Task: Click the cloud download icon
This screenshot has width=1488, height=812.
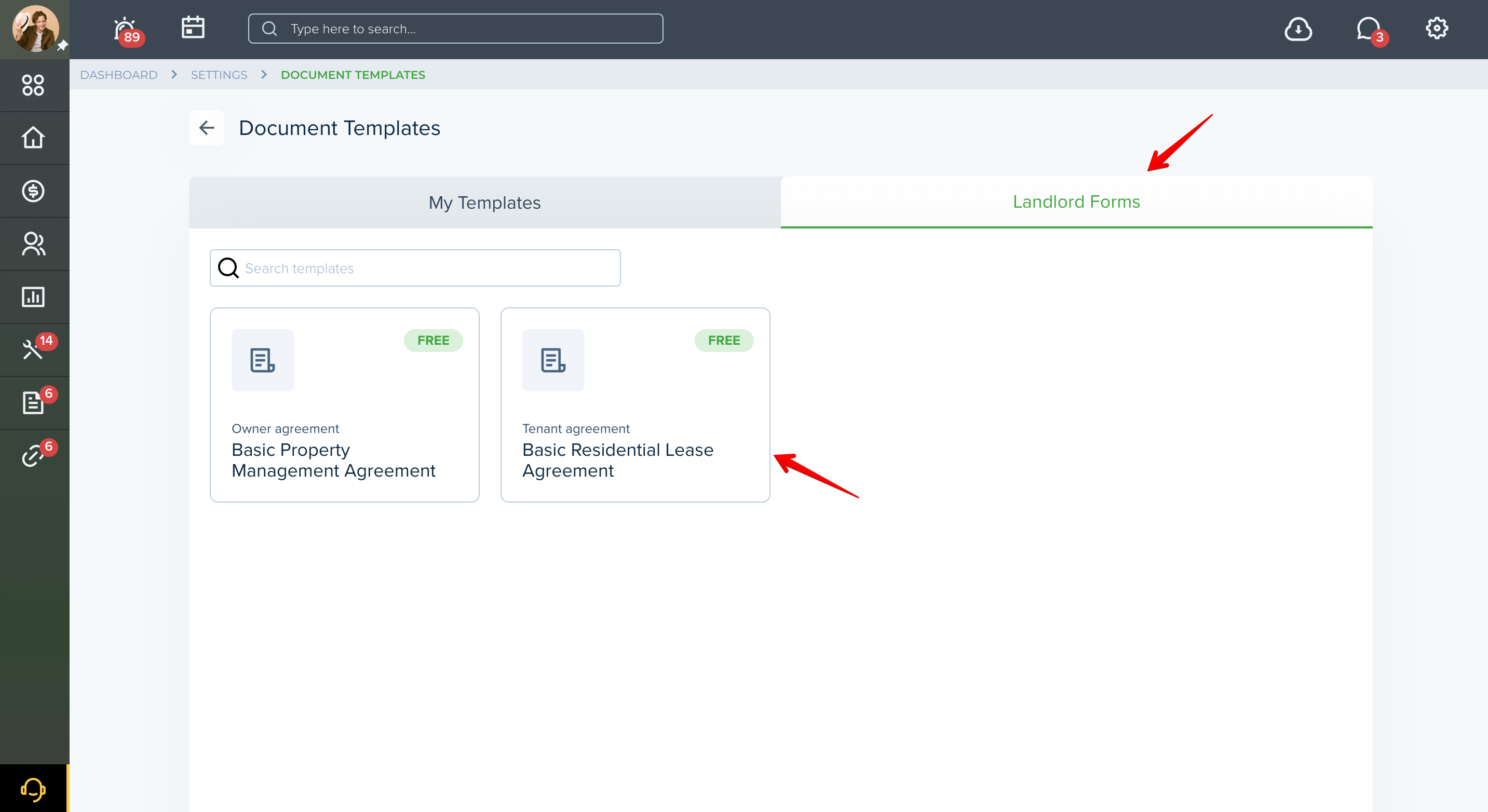Action: tap(1298, 29)
